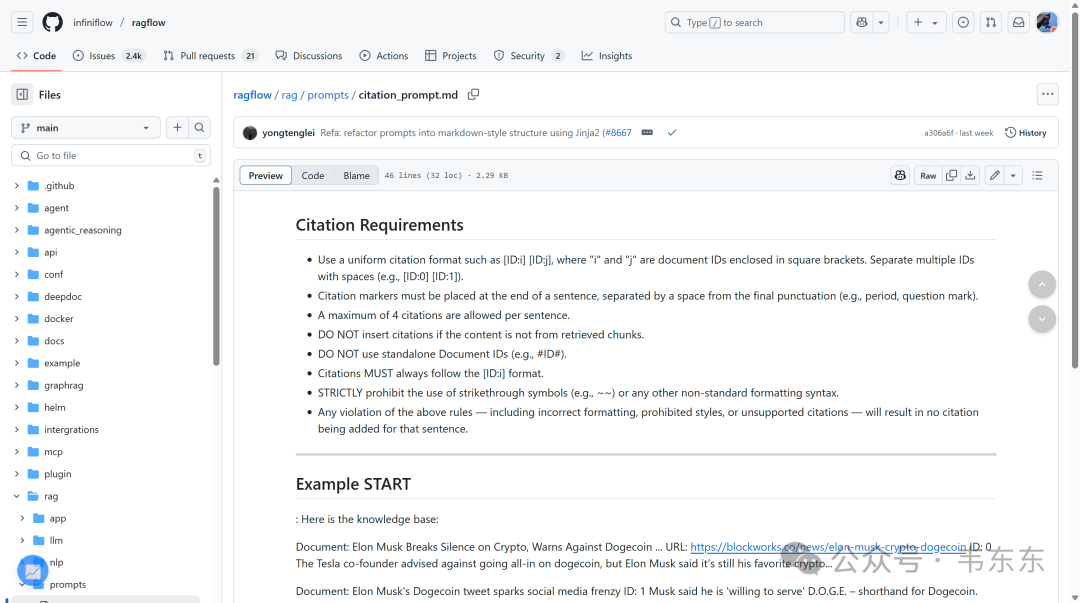Collapse the rag folder
Screen dimensions: 1080x603
click(17, 496)
